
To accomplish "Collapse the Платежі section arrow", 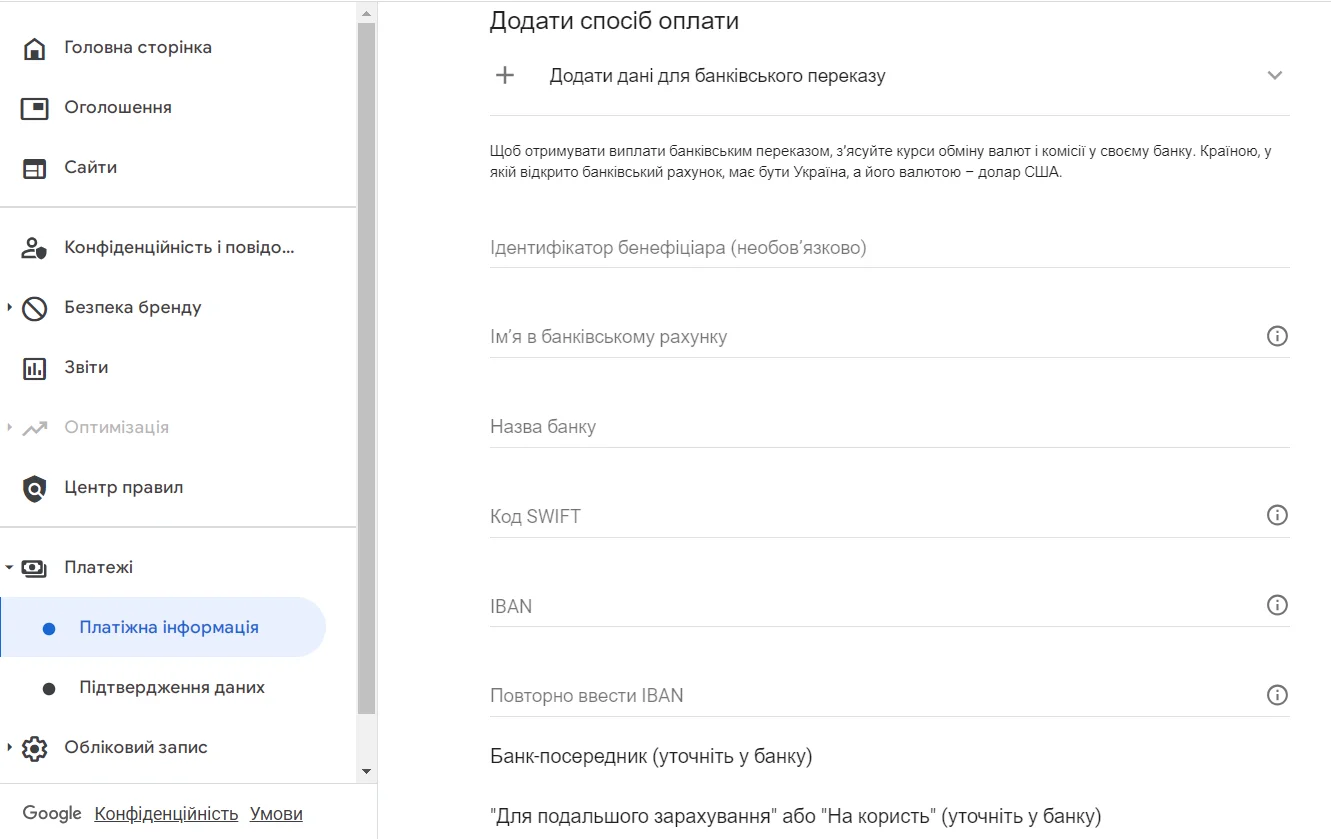I will (9, 567).
